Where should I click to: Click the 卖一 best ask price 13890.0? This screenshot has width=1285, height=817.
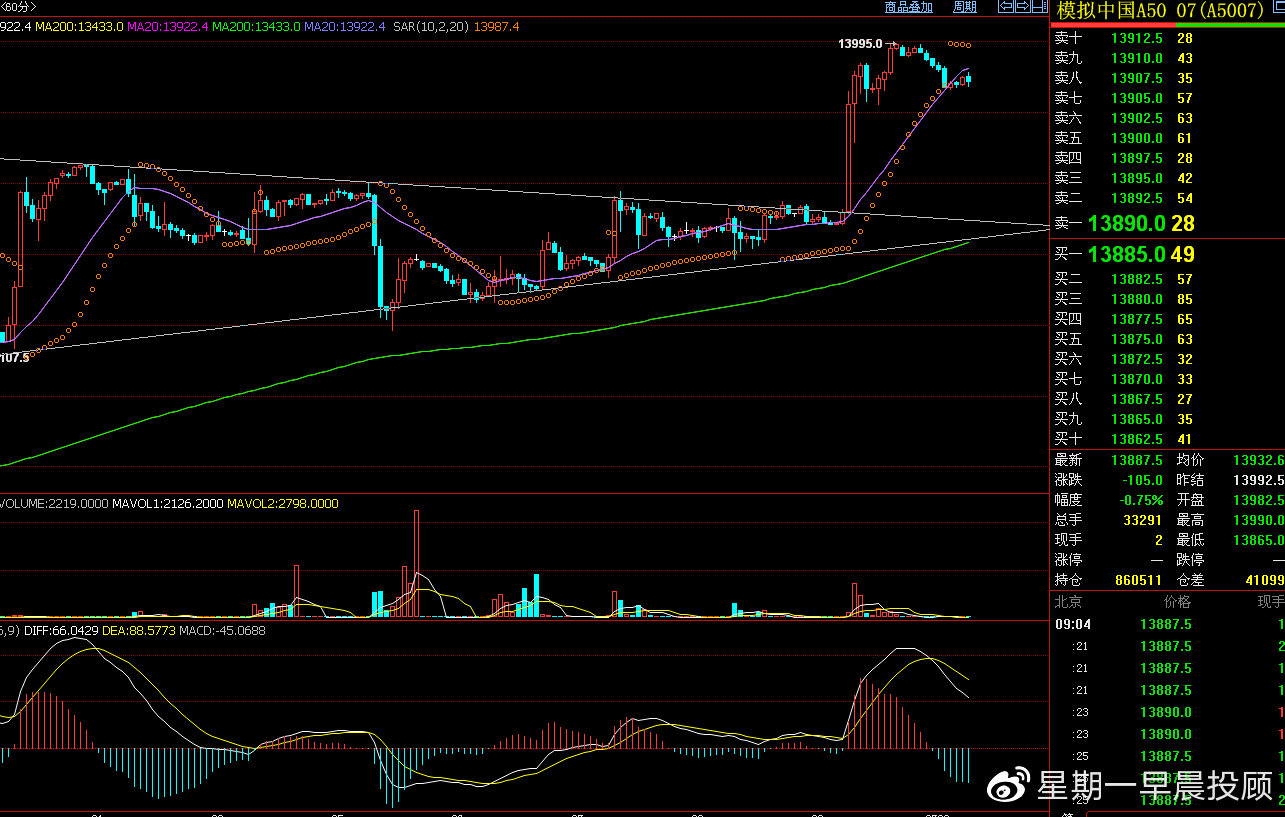pyautogui.click(x=1127, y=223)
